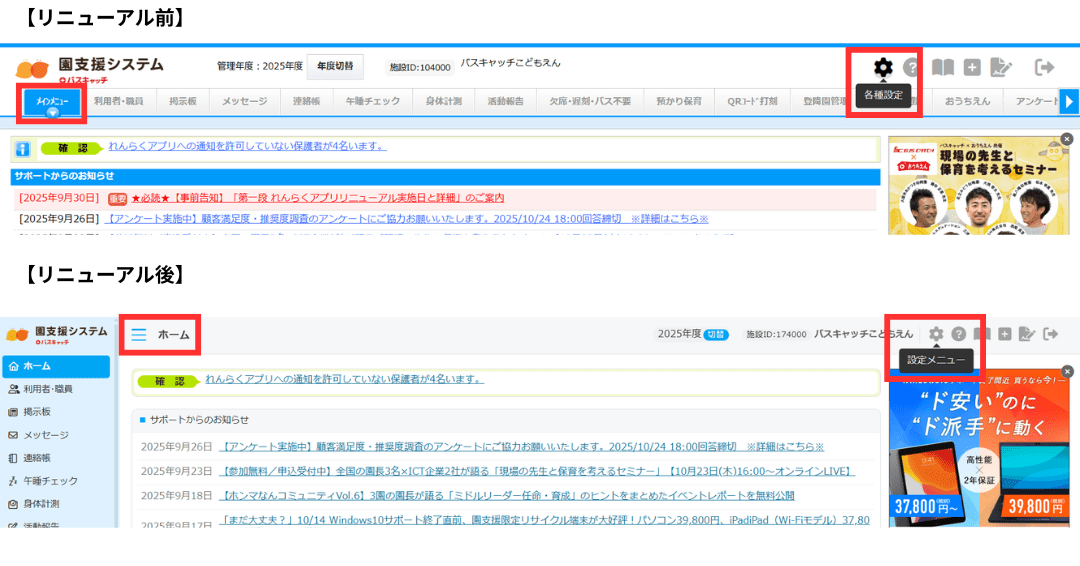Viewport: 1080px width, 566px height.
Task: Toggle the blue 切替 badge next to 2025年度
Action: (x=716, y=335)
